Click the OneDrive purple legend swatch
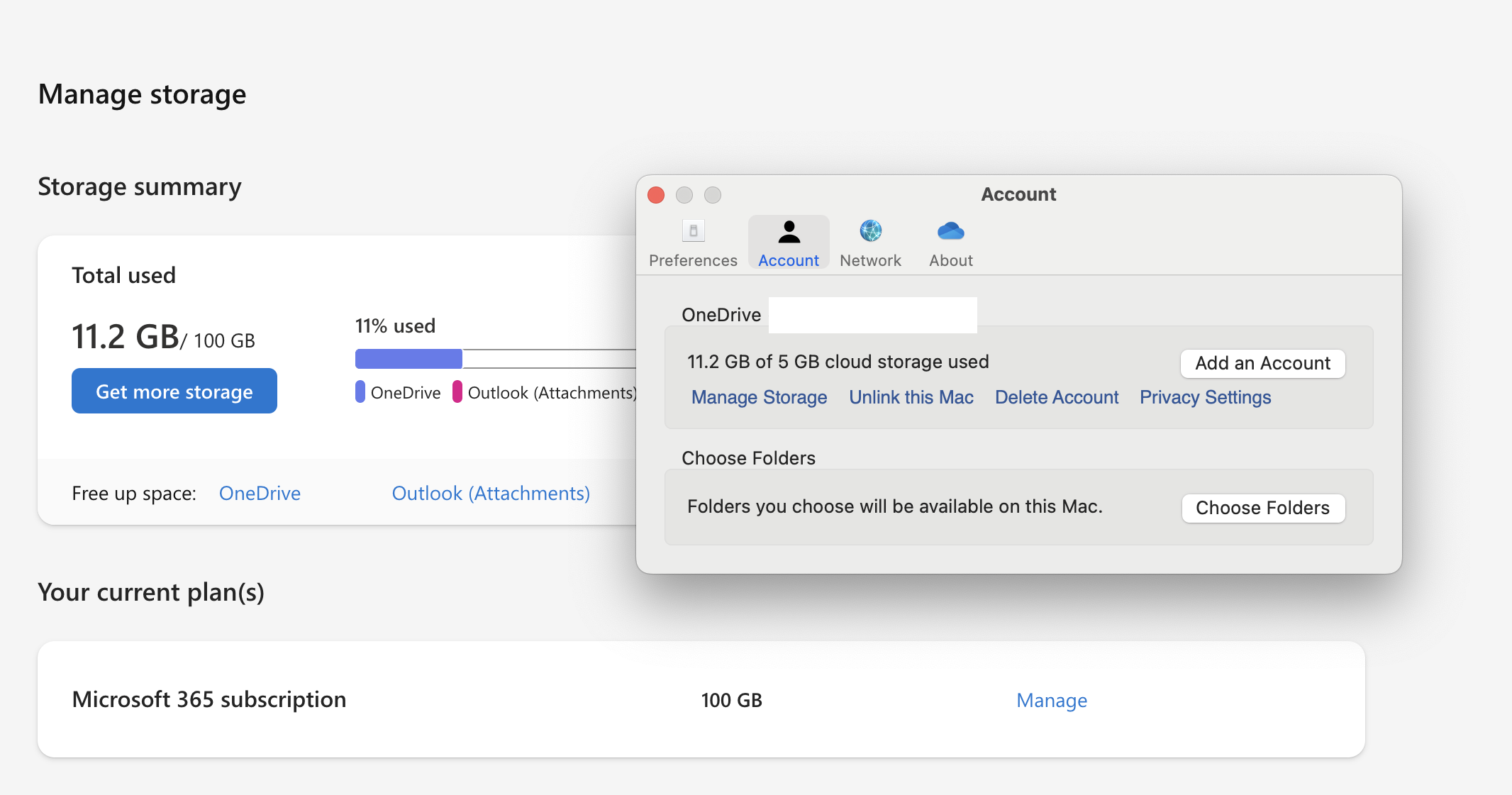The image size is (1512, 795). (360, 392)
